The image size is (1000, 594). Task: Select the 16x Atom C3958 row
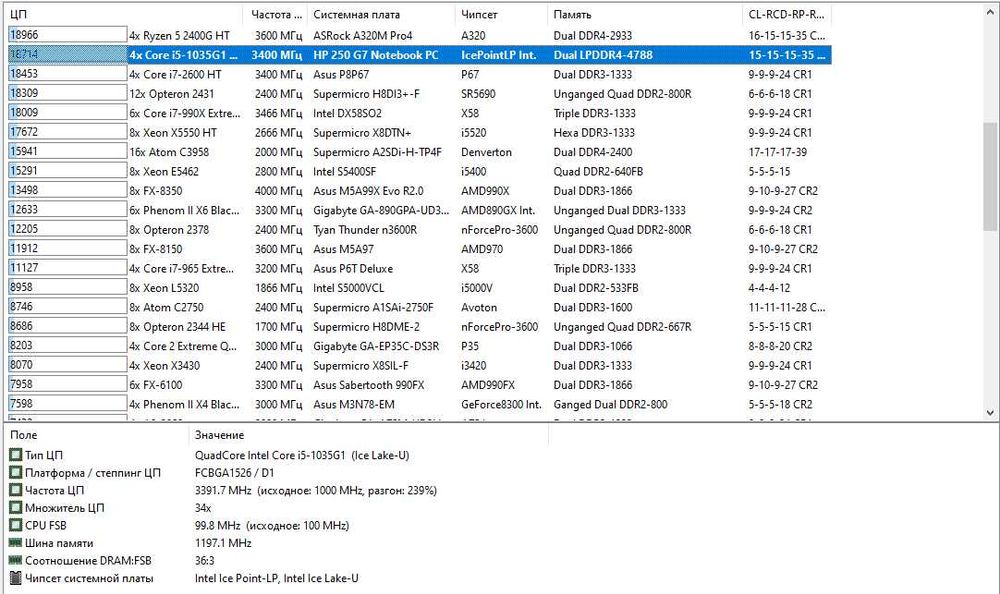(420, 152)
